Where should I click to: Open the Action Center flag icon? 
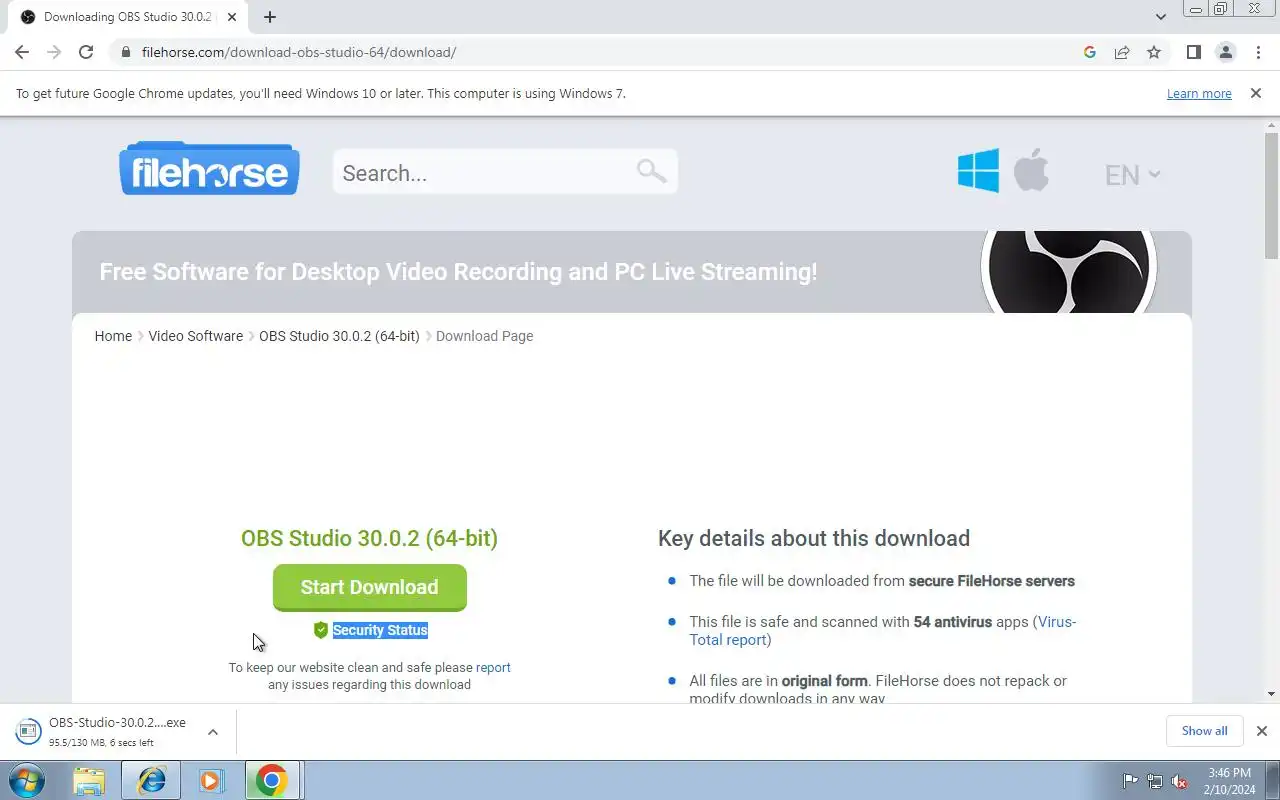(x=1131, y=781)
